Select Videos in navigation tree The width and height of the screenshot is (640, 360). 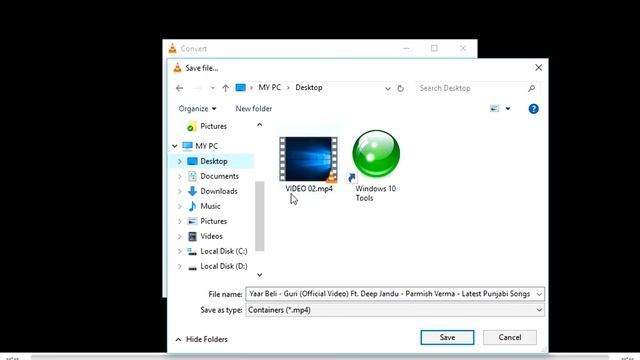point(205,236)
